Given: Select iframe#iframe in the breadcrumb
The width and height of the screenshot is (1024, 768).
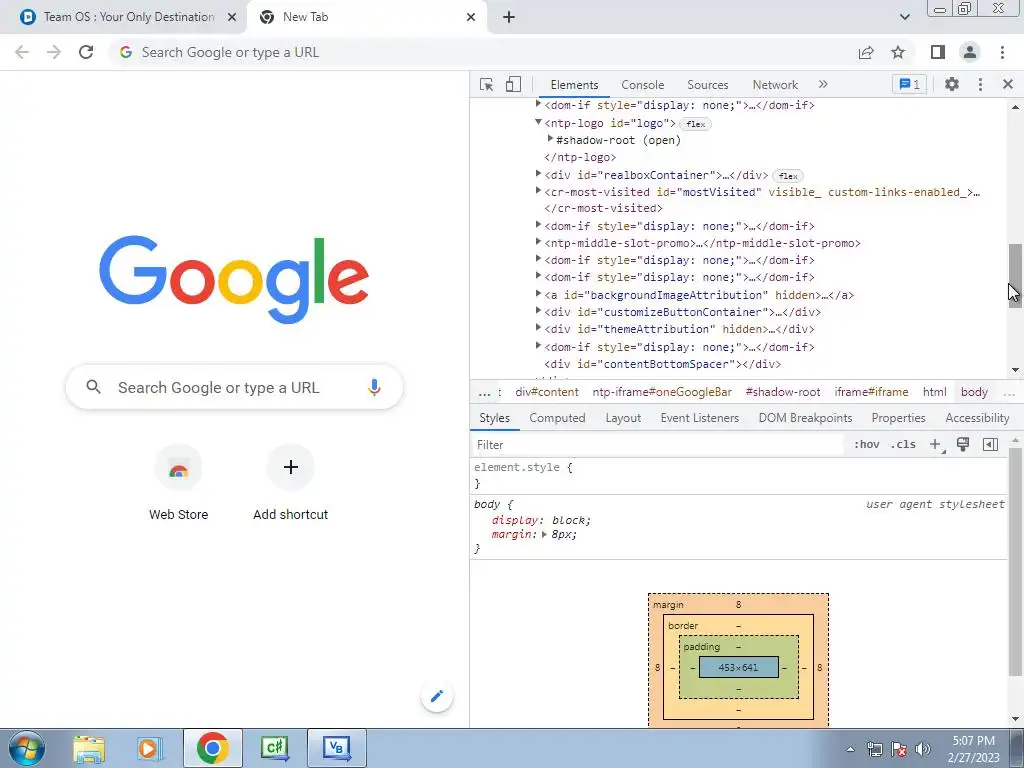Looking at the screenshot, I should [x=871, y=392].
